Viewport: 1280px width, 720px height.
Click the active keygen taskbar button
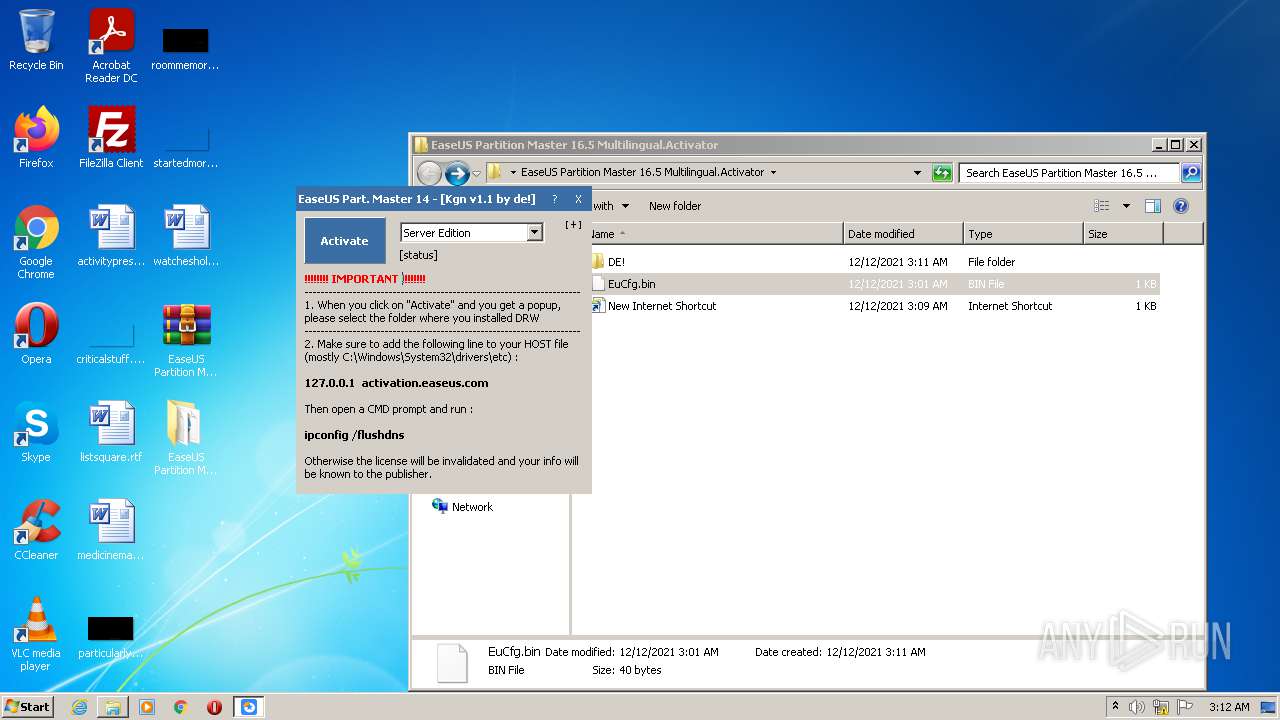coord(249,707)
